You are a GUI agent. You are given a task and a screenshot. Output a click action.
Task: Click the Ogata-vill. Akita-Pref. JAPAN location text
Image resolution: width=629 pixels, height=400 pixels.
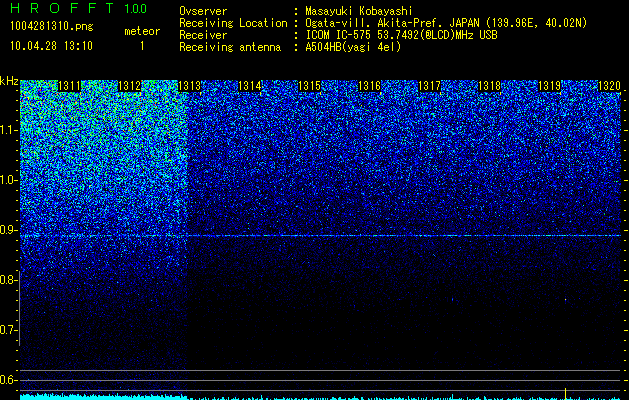click(446, 24)
